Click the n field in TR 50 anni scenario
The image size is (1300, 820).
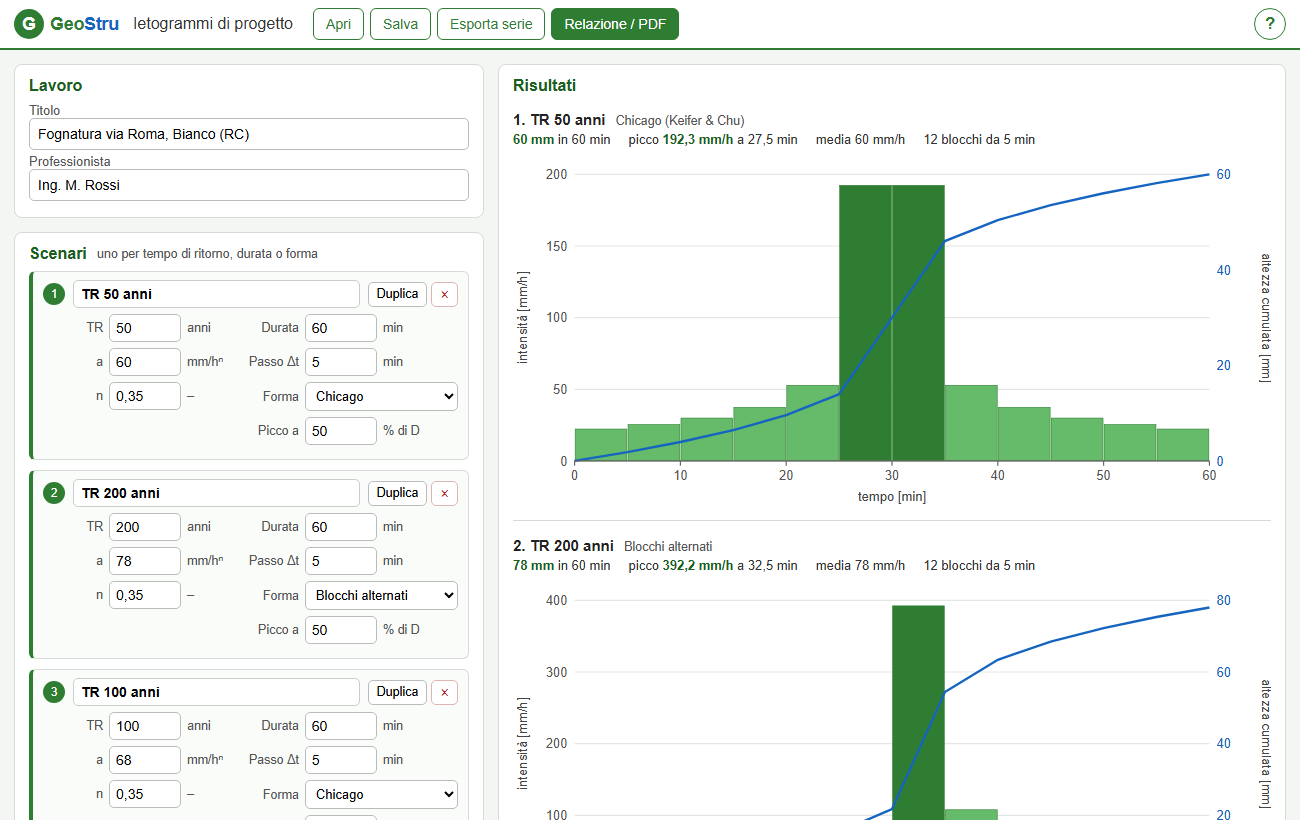pyautogui.click(x=145, y=396)
